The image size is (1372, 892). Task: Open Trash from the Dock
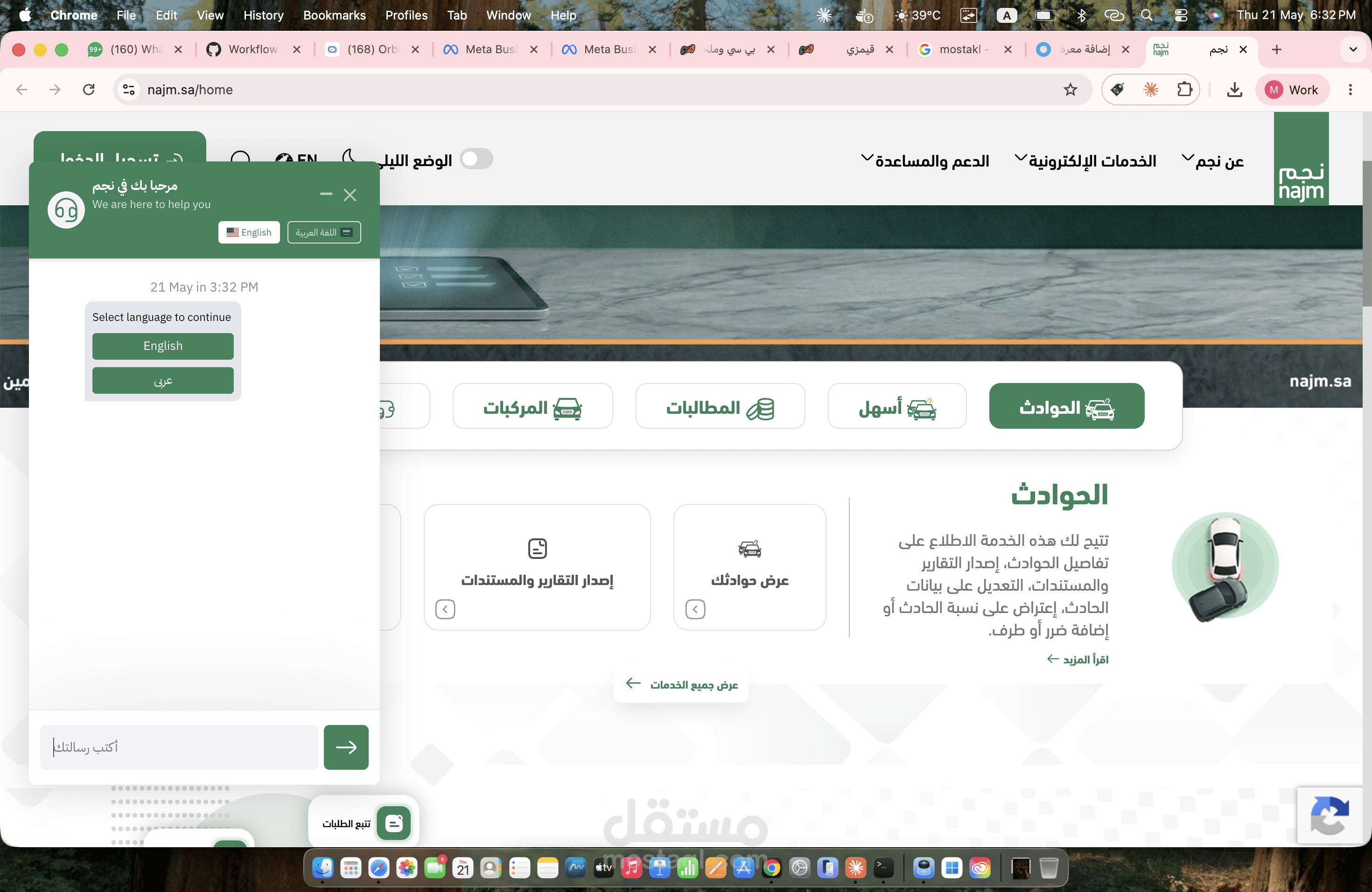tap(1049, 868)
